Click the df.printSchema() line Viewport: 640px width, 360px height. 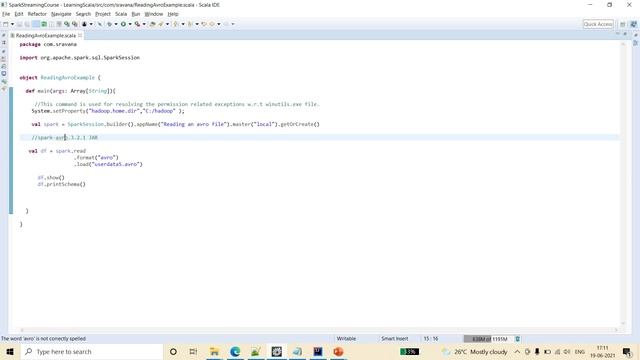[62, 184]
